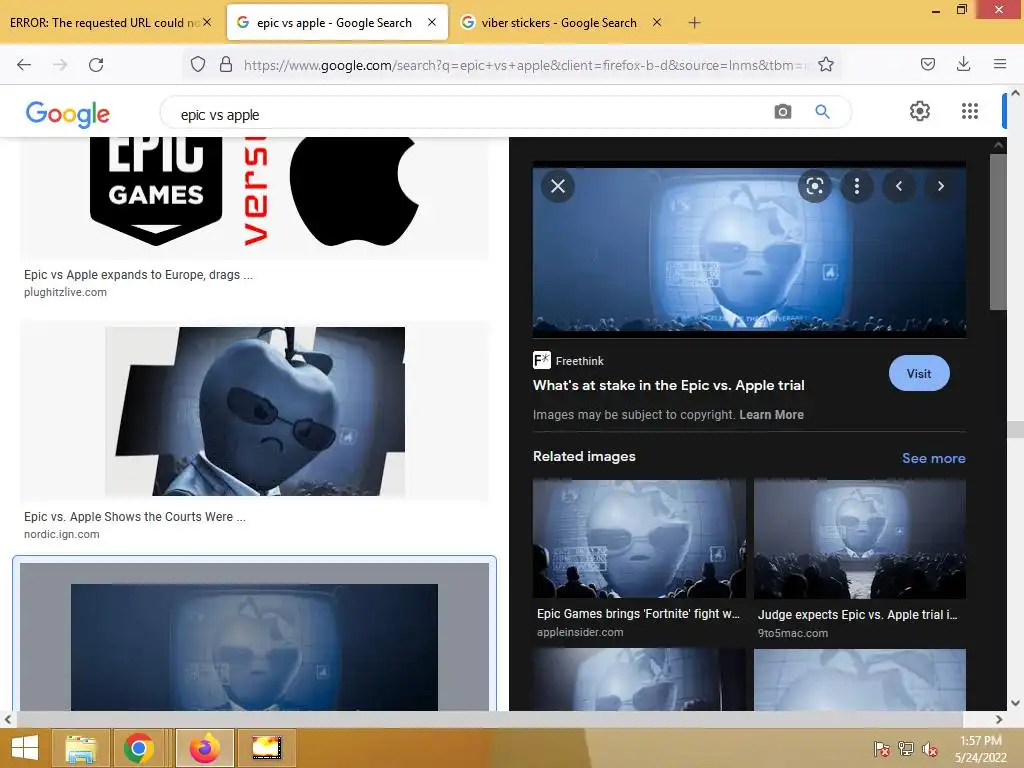The height and width of the screenshot is (768, 1024).
Task: Click the page scrollbar down arrow
Action: click(1016, 703)
